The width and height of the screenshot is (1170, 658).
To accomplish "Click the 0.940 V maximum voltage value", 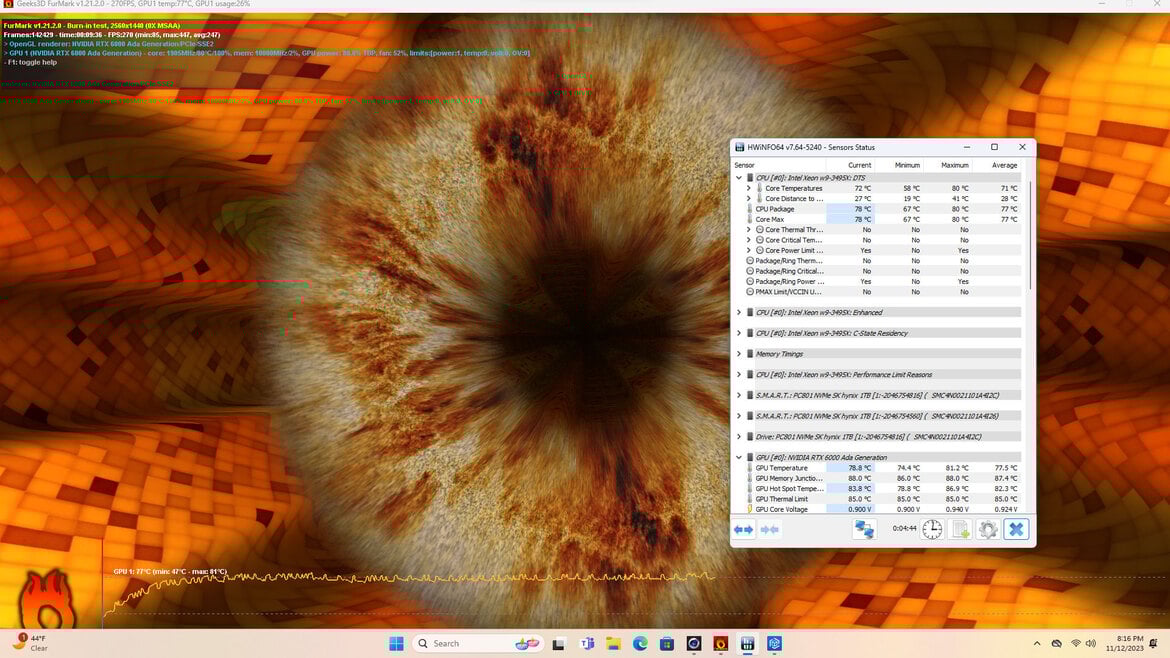I will 957,510.
